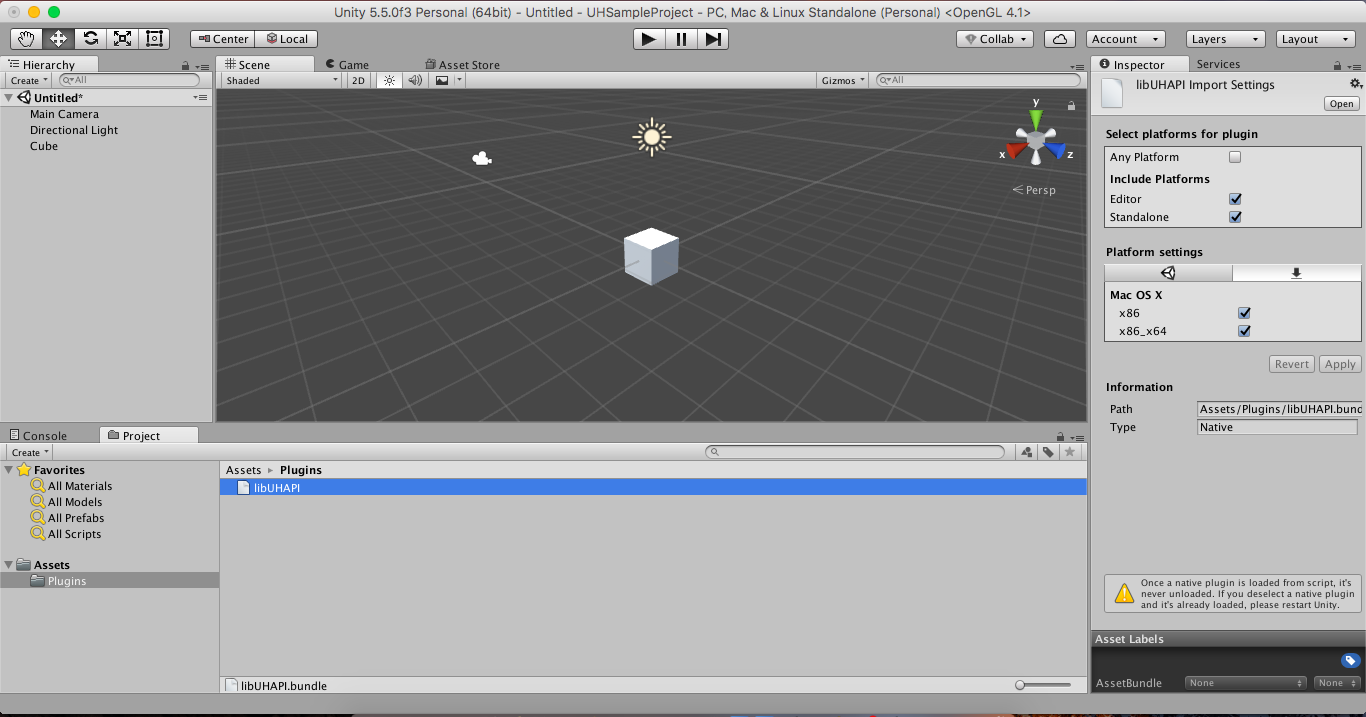The width and height of the screenshot is (1366, 717).
Task: Uncheck the Standalone platform checkbox
Action: [x=1235, y=217]
